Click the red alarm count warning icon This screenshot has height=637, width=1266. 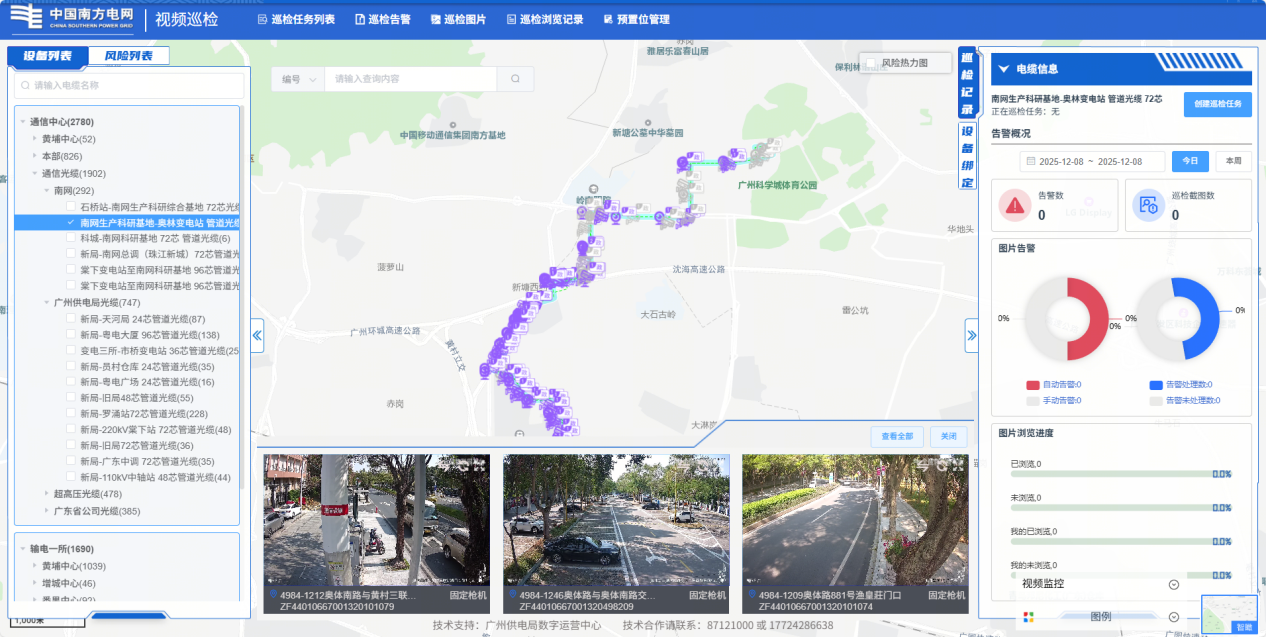(x=1015, y=205)
